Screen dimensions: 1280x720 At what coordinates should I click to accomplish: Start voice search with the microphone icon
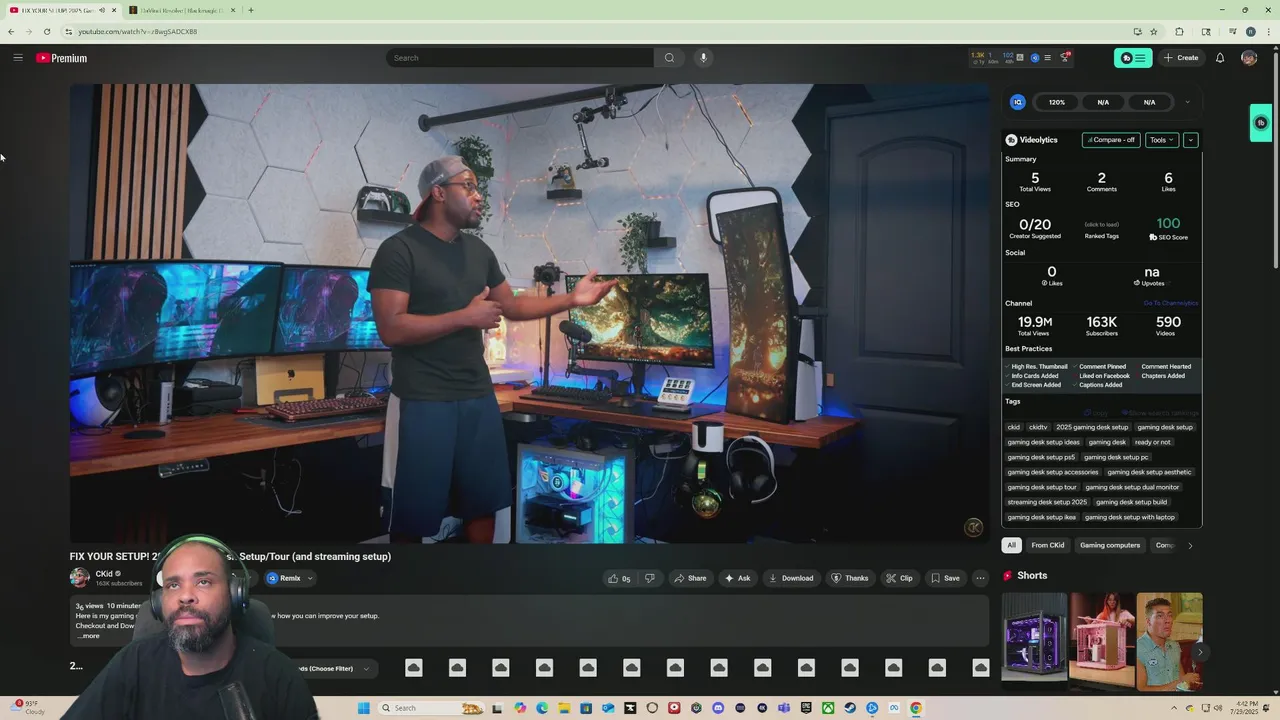coord(703,58)
